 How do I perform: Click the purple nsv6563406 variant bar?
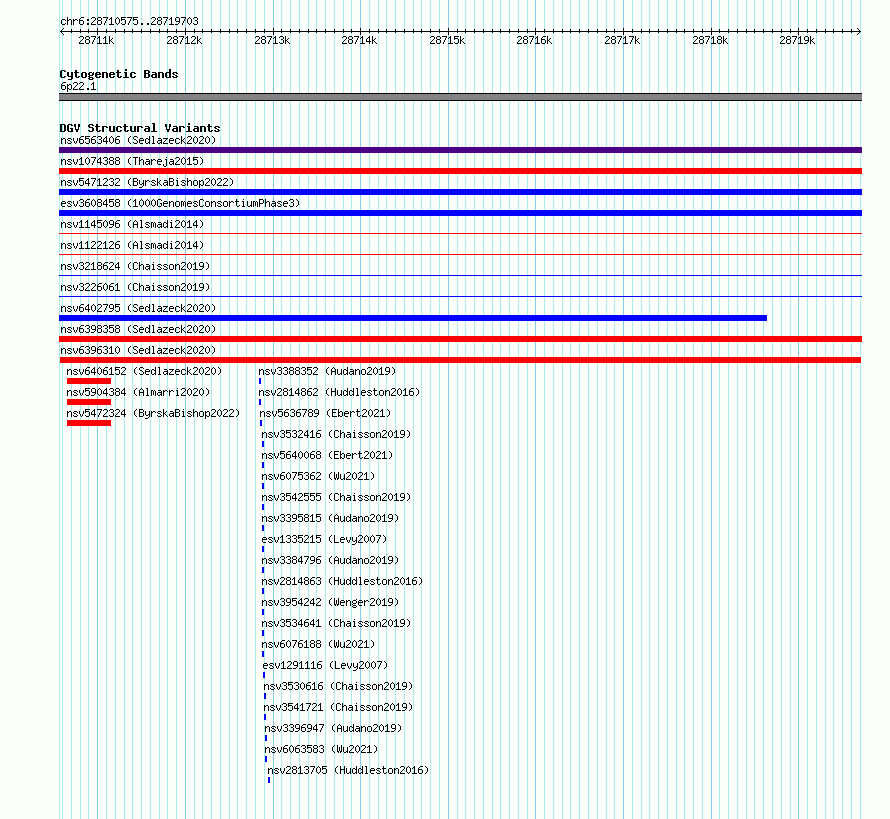[460, 150]
